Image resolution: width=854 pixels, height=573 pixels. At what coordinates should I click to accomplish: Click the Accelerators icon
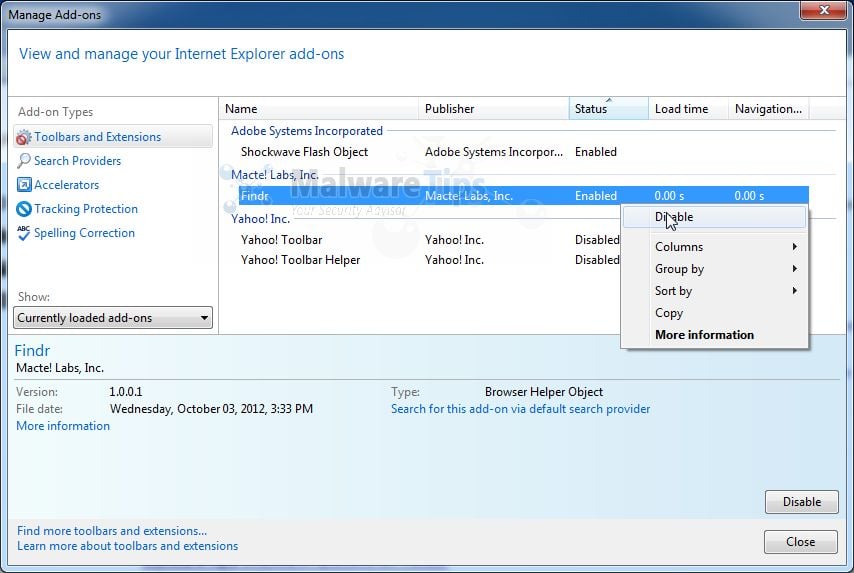[x=24, y=185]
